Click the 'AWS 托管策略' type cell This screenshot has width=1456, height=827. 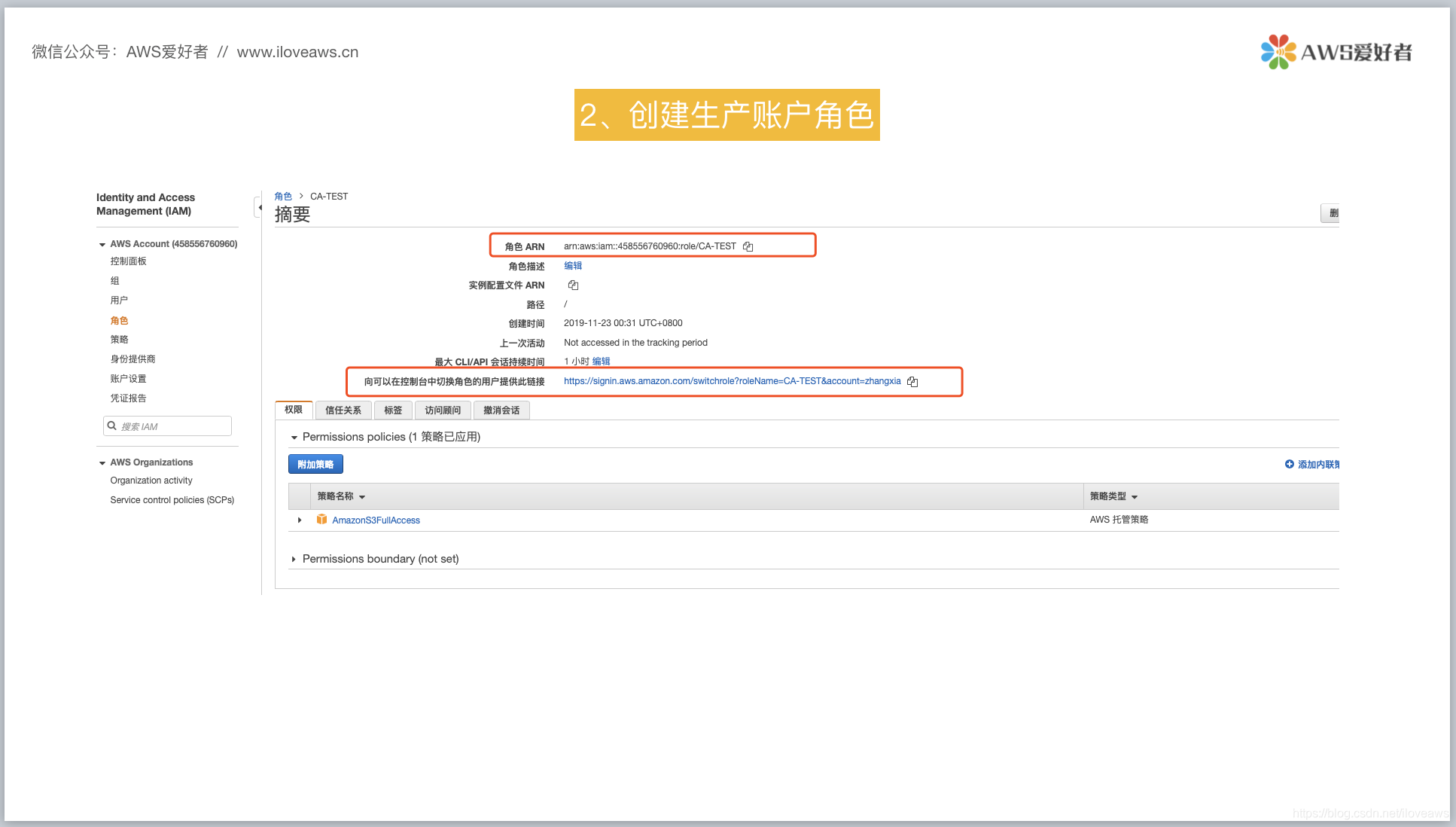[x=1119, y=520]
